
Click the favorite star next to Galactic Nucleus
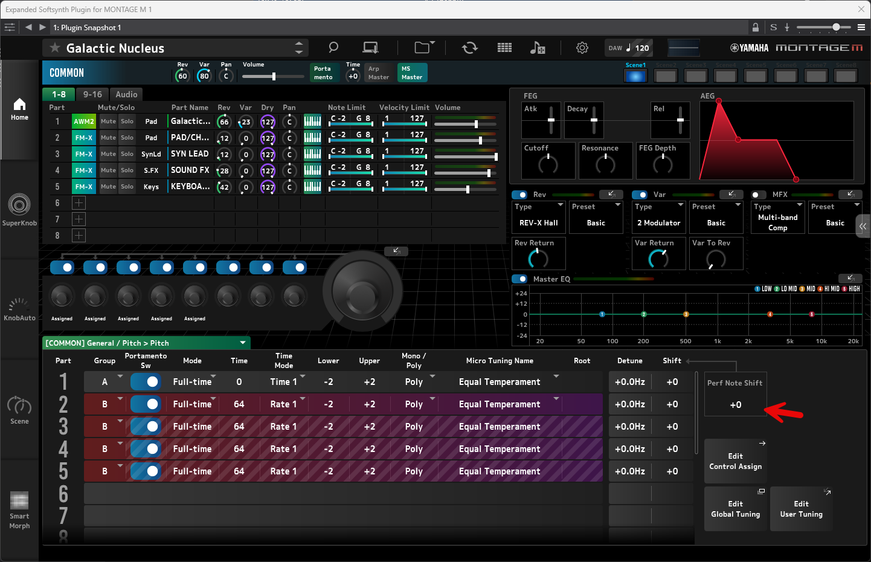54,48
